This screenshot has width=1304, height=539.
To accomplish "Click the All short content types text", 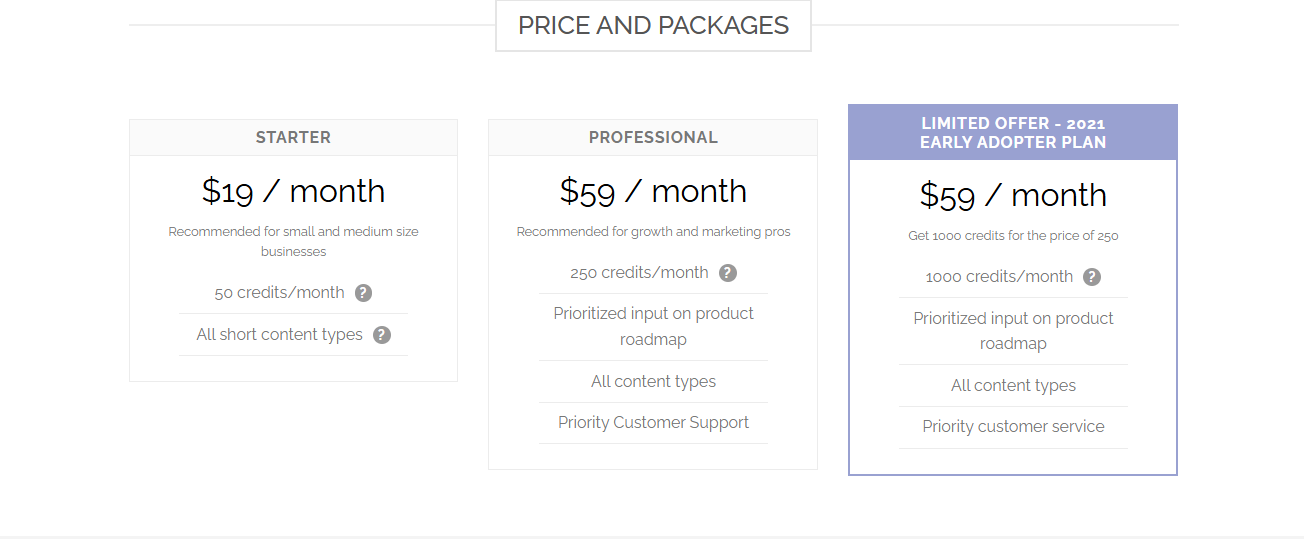I will click(x=279, y=335).
